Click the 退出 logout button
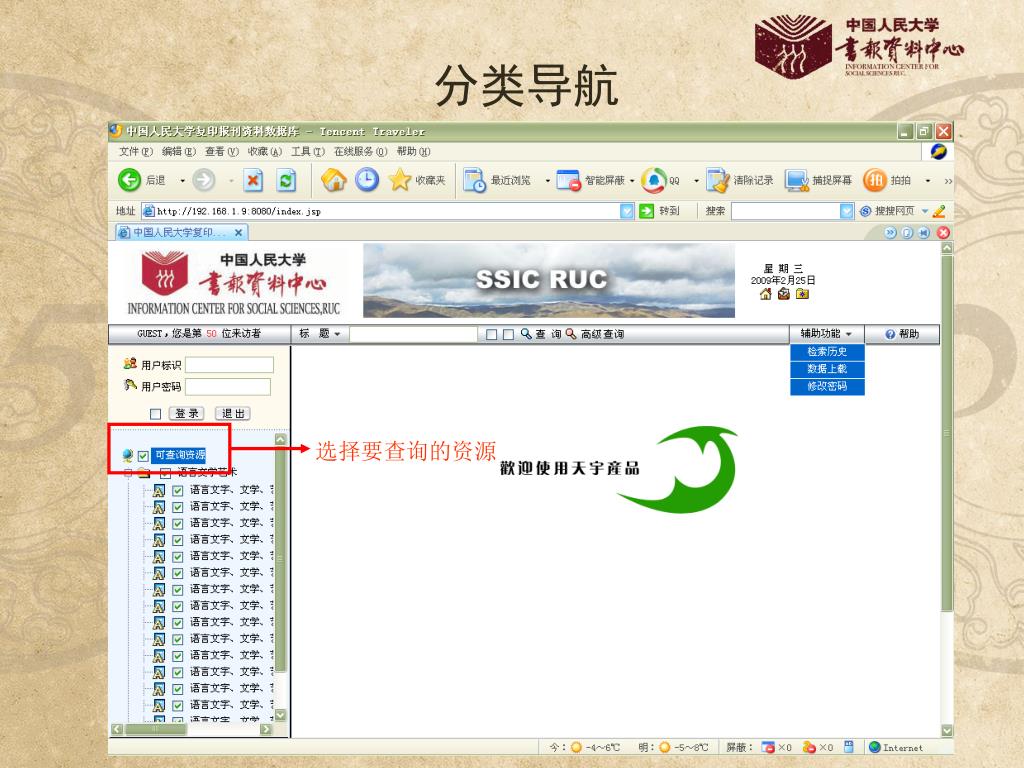The width and height of the screenshot is (1024, 768). pos(232,413)
